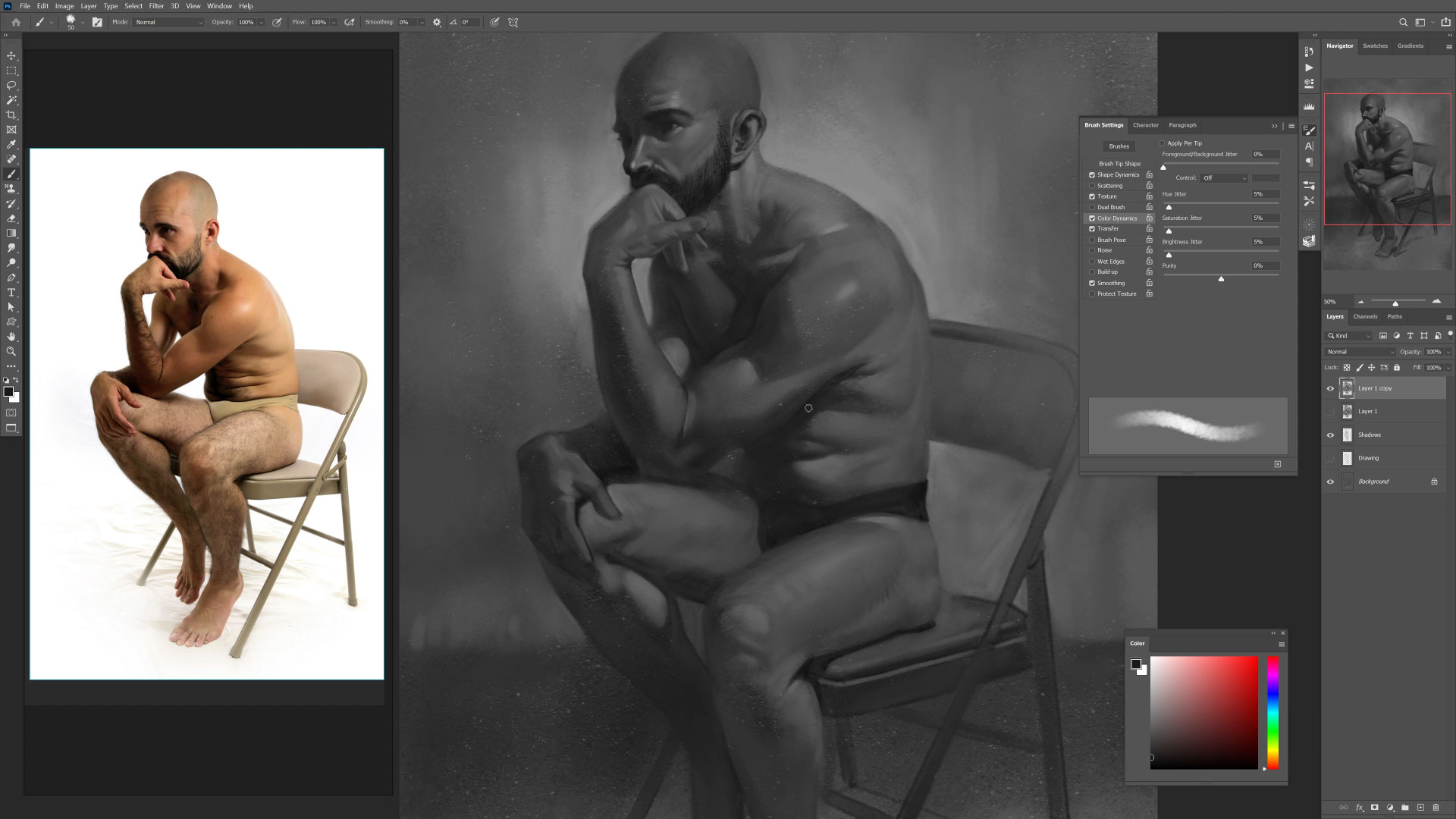Screen dimensions: 1456x819
Task: Click the Share icon at top right
Action: click(1445, 22)
